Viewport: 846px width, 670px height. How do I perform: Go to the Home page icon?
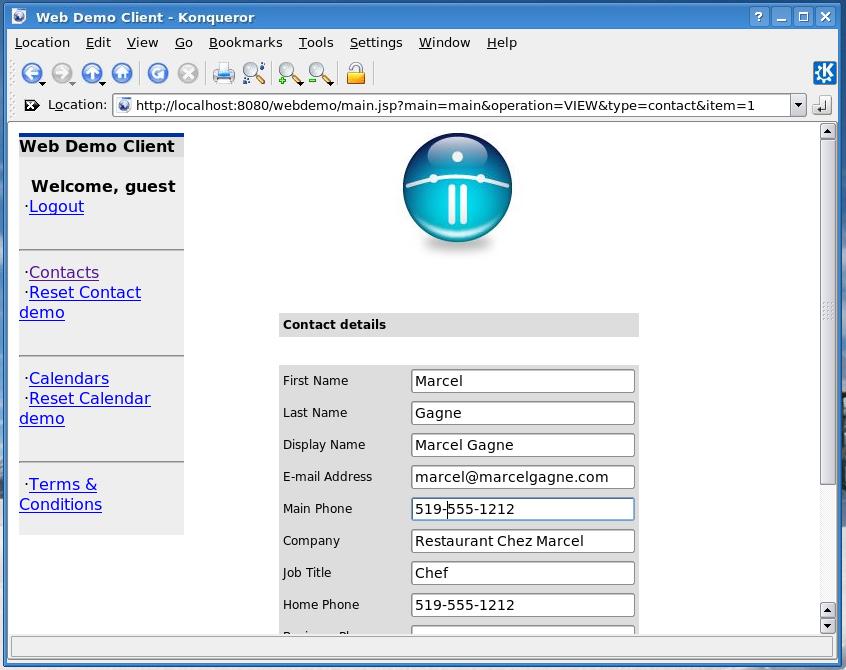[122, 73]
